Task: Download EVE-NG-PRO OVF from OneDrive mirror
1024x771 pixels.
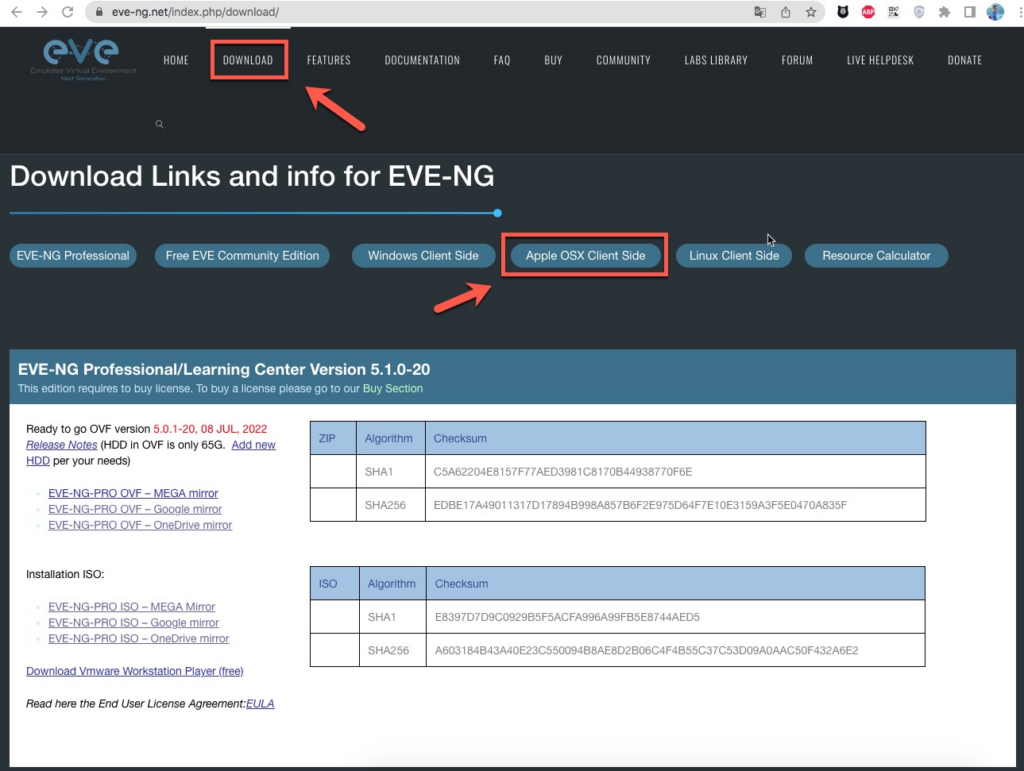Action: pyautogui.click(x=140, y=525)
